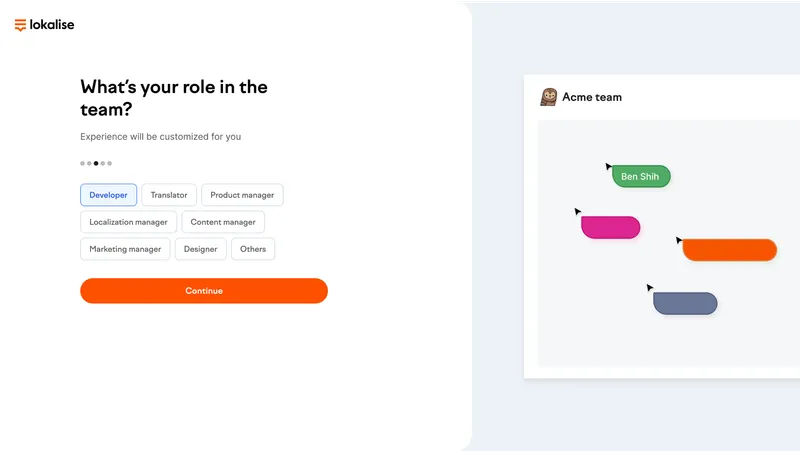Select the Marketing manager role
Image resolution: width=800 pixels, height=451 pixels.
pos(125,249)
